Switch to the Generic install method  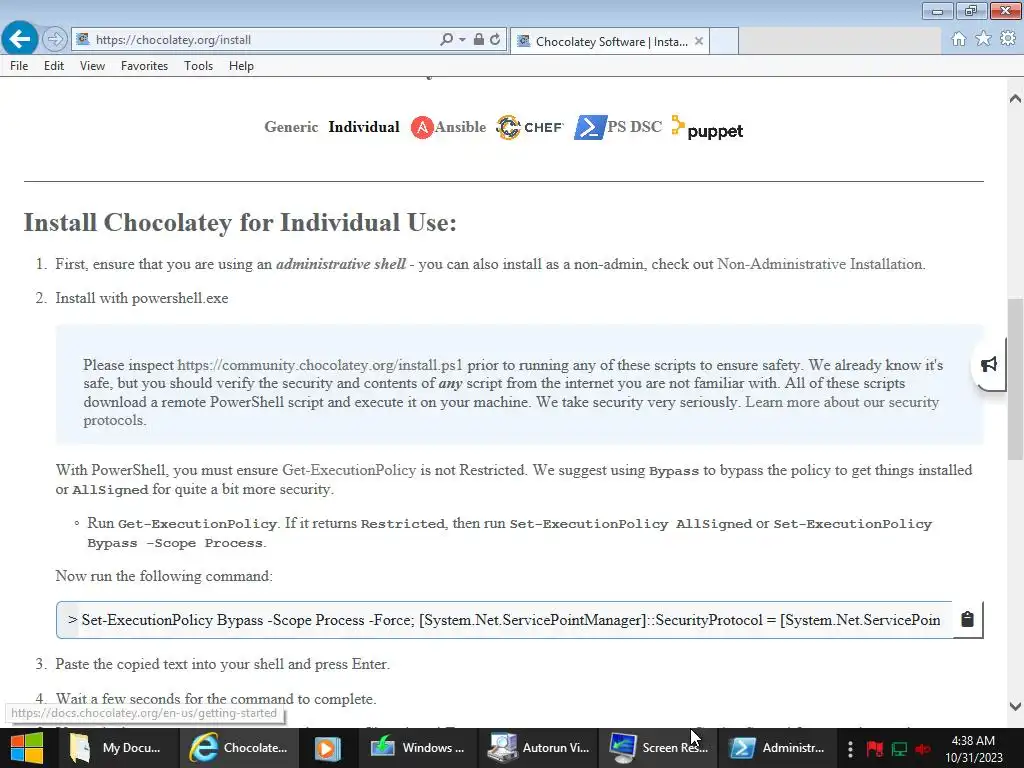pos(291,127)
